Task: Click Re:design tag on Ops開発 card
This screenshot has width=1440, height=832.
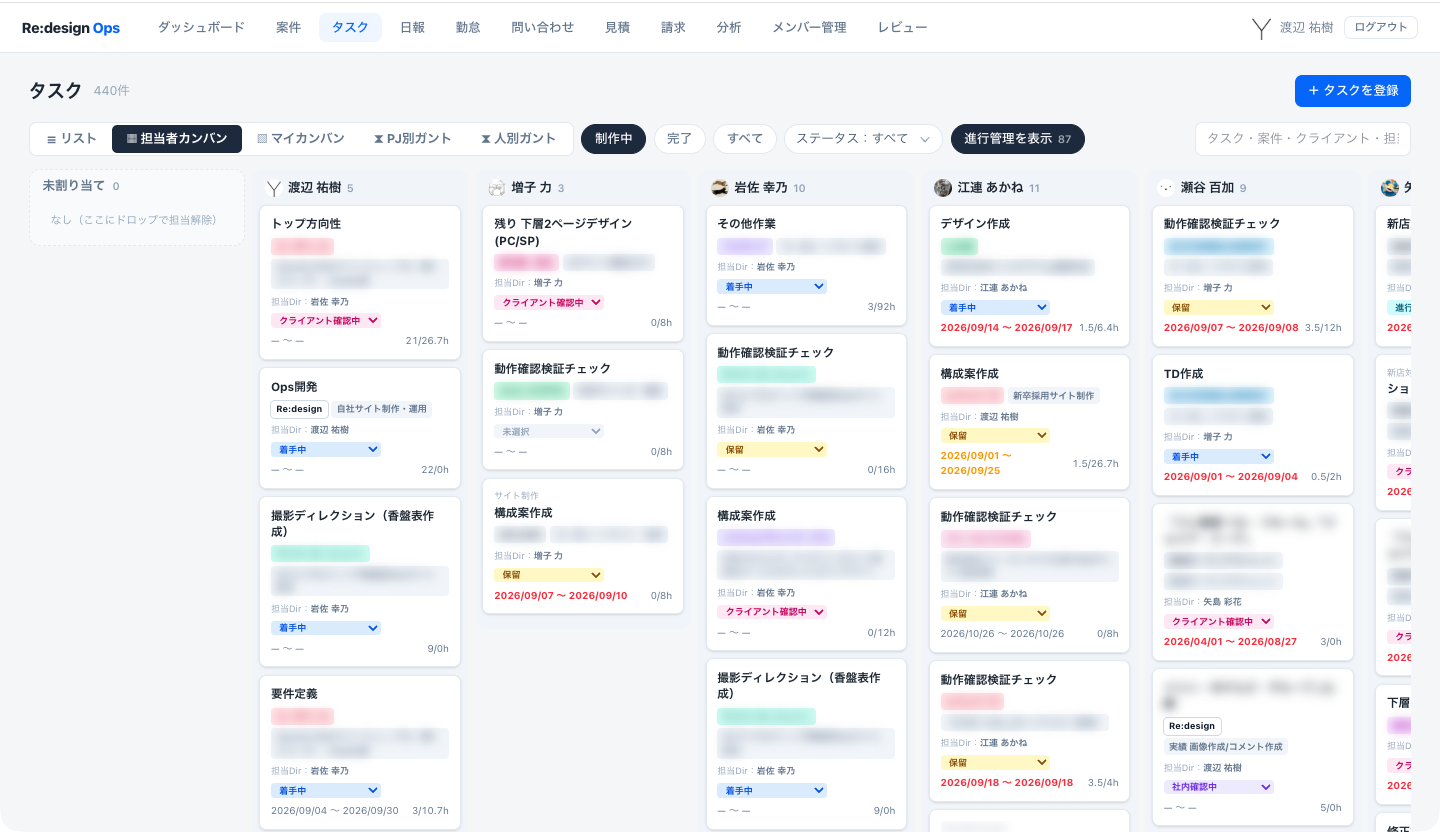Action: pyautogui.click(x=300, y=409)
